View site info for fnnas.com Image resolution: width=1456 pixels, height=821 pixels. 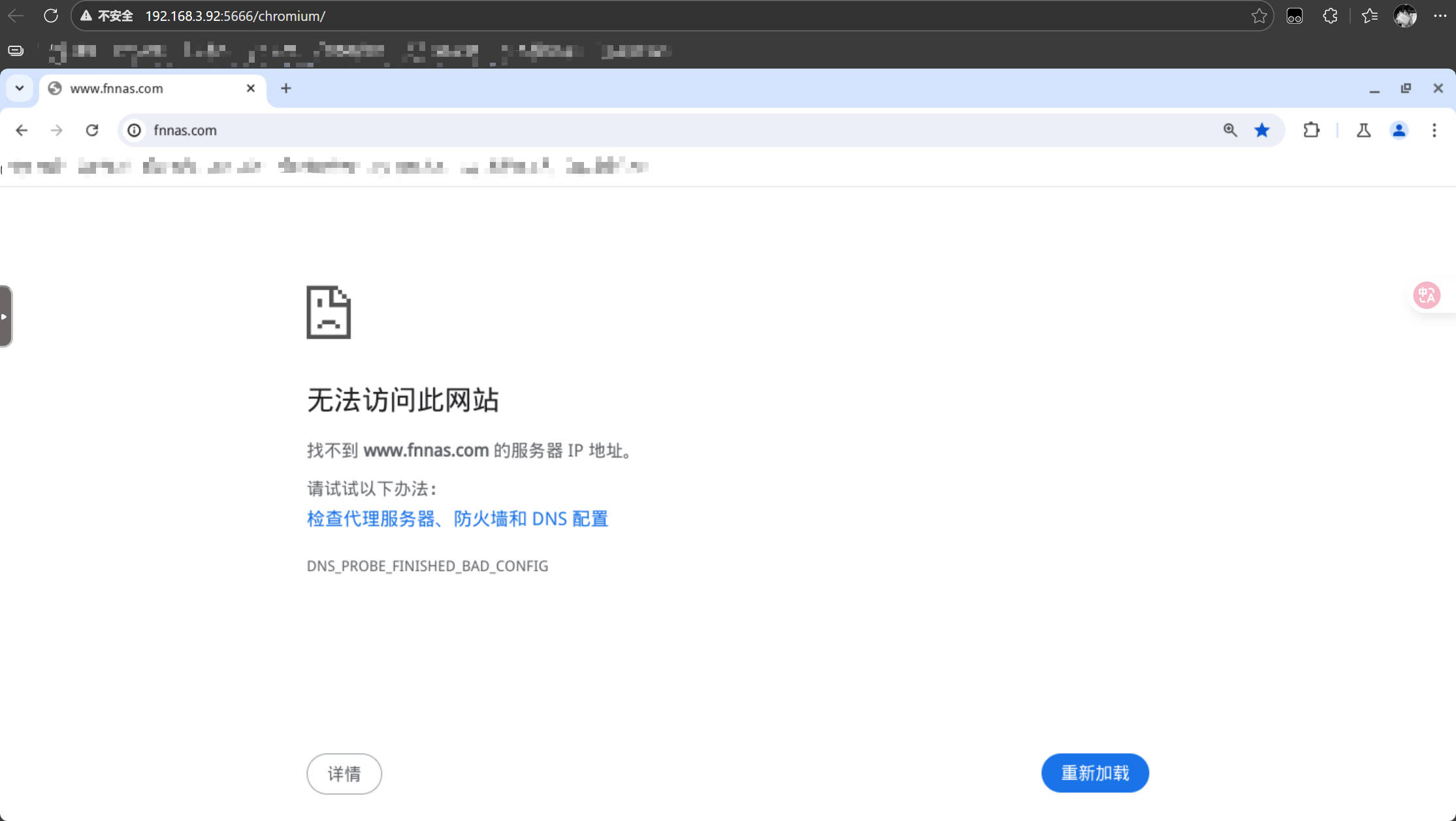(x=134, y=131)
